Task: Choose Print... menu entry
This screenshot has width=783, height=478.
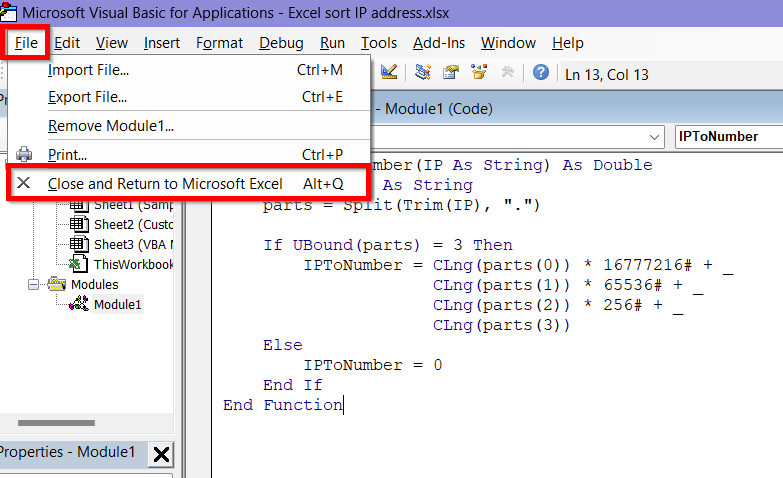Action: (x=189, y=154)
